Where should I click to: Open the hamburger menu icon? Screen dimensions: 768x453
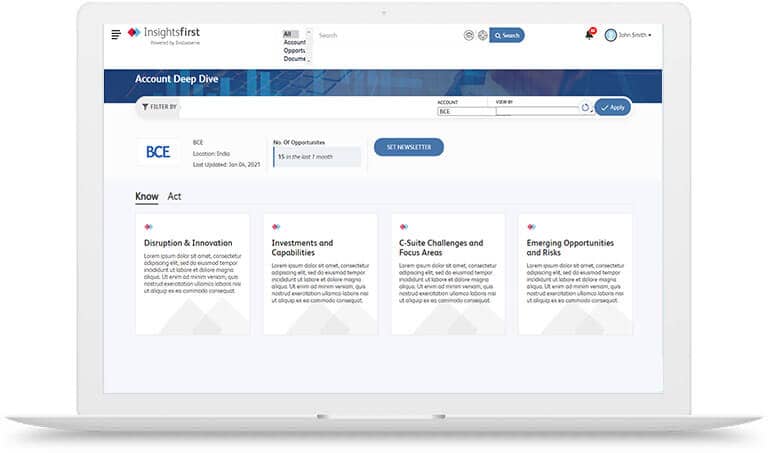[116, 34]
